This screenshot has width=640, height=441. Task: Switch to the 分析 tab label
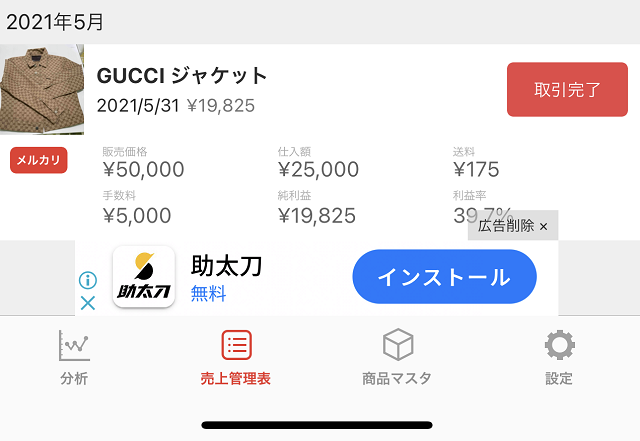[x=74, y=379]
